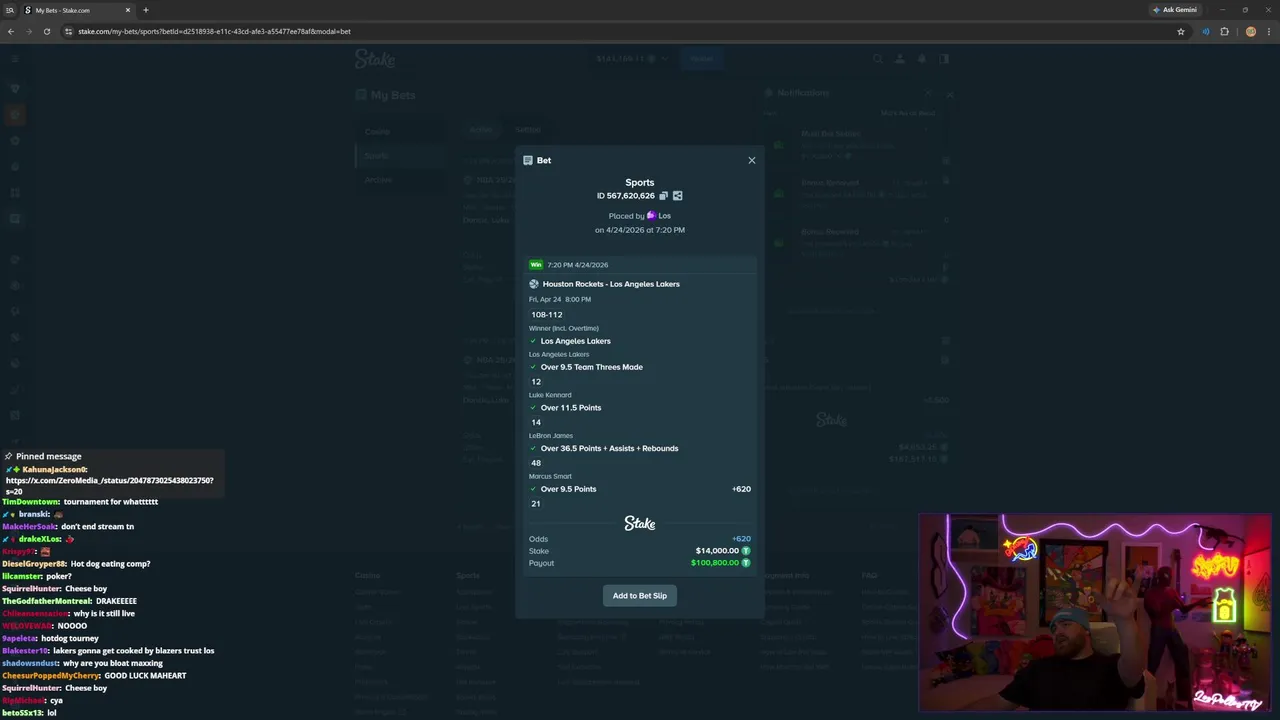Click DieselGroyper88 username in chat
1280x720 pixels.
coord(34,563)
